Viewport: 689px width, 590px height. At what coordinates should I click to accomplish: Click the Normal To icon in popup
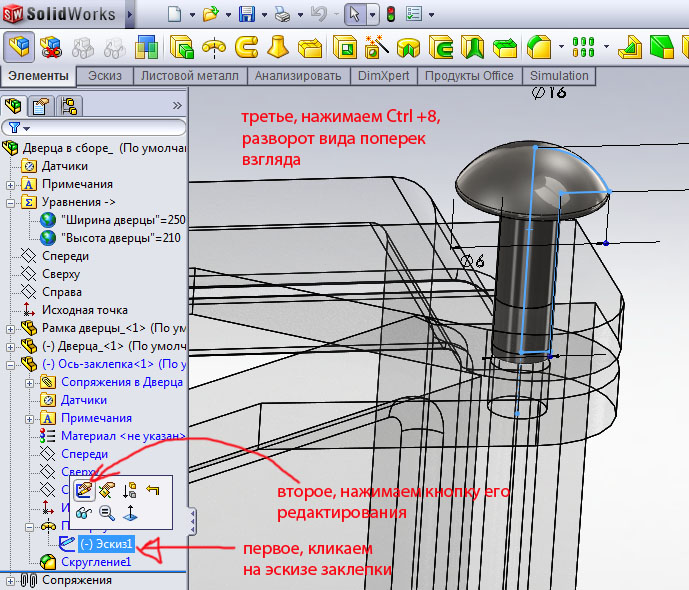131,513
